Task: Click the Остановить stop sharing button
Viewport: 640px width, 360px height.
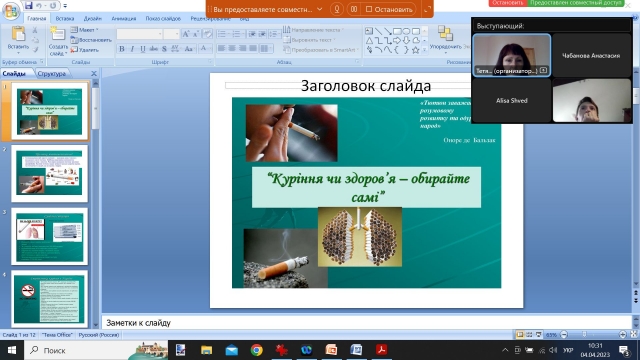Action: (x=389, y=9)
